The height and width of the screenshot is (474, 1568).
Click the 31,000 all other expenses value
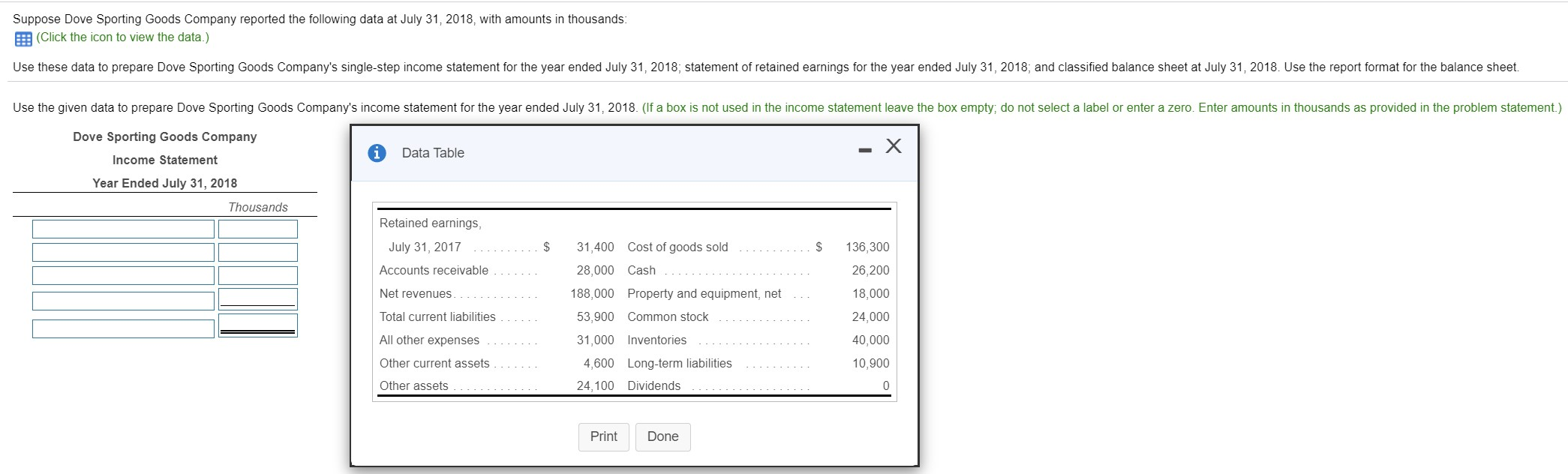click(595, 340)
